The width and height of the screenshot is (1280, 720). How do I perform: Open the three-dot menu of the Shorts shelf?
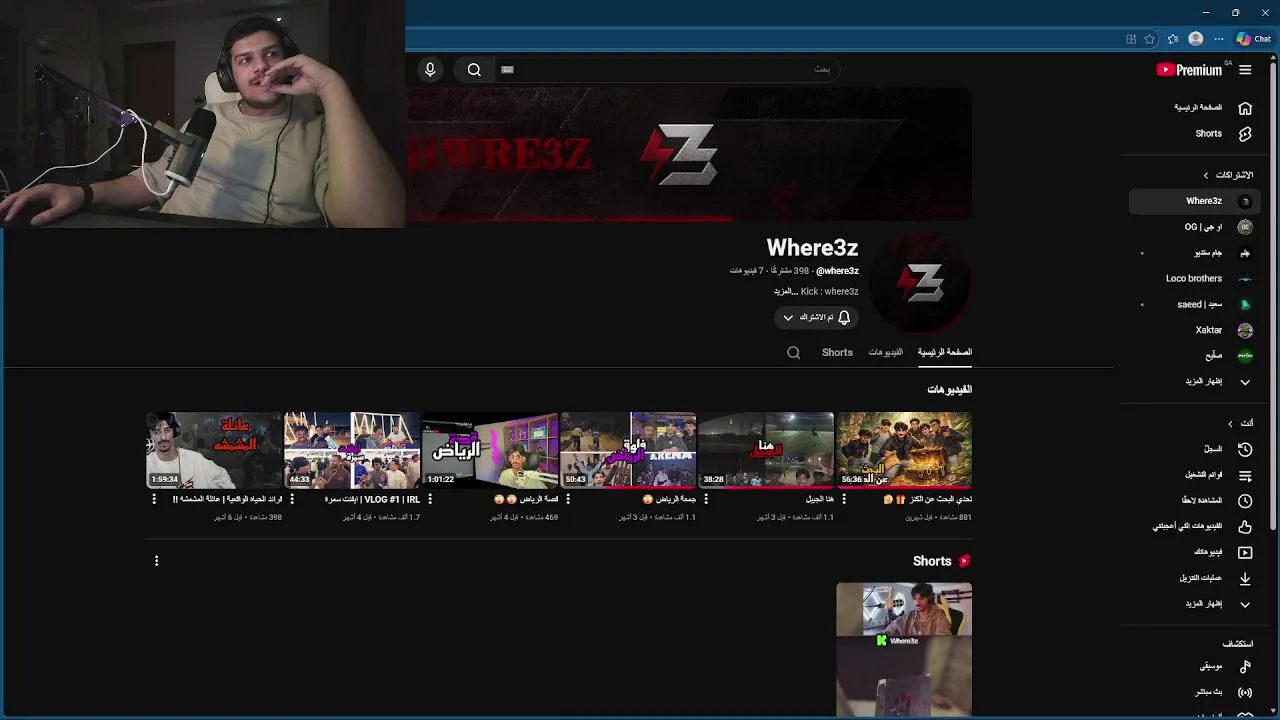pos(156,561)
